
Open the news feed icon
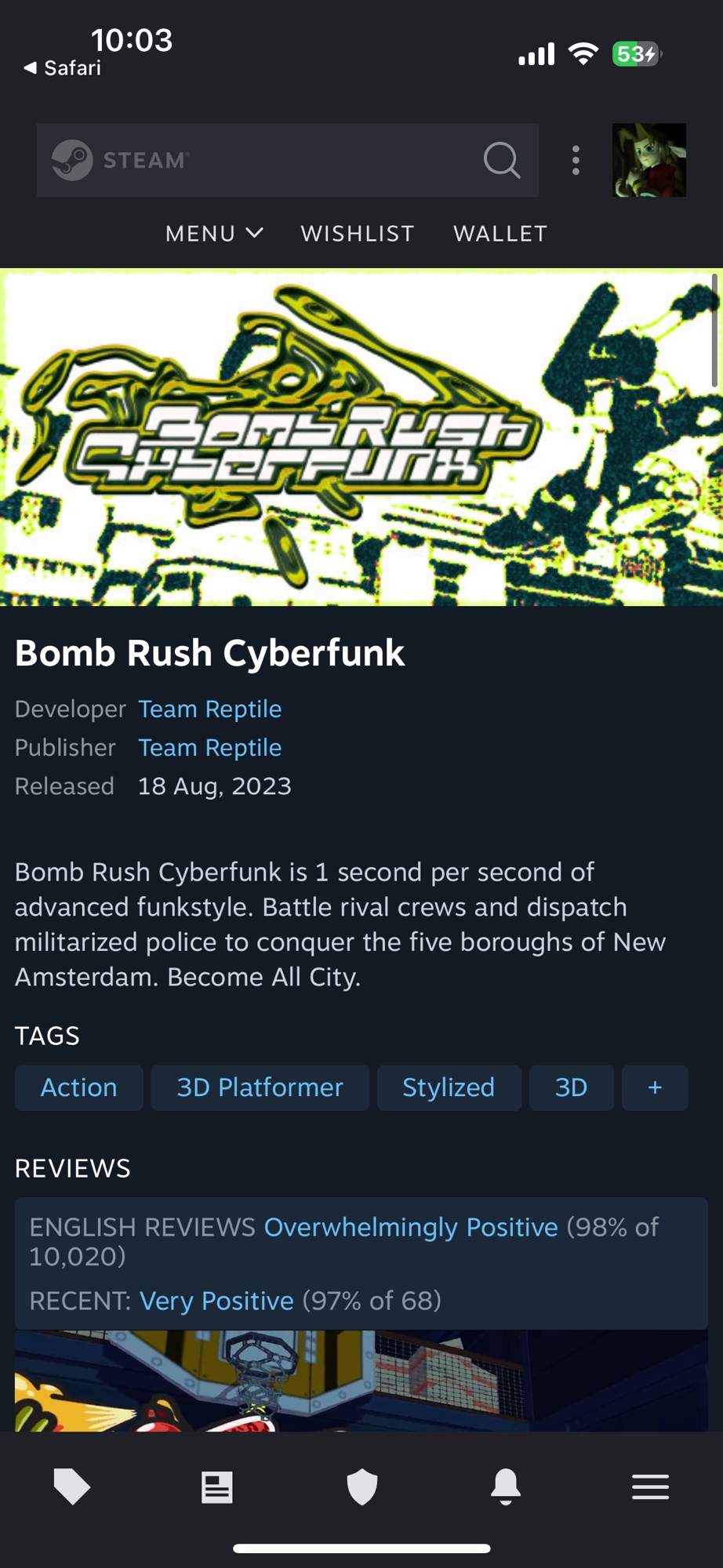tap(216, 1486)
